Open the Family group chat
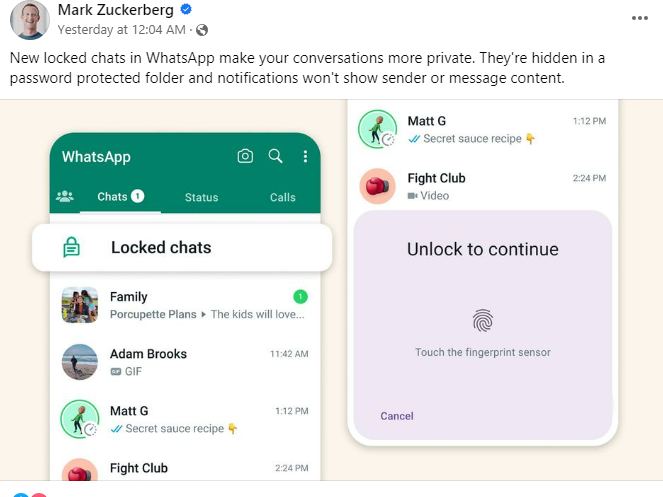The height and width of the screenshot is (497, 663). coord(185,305)
